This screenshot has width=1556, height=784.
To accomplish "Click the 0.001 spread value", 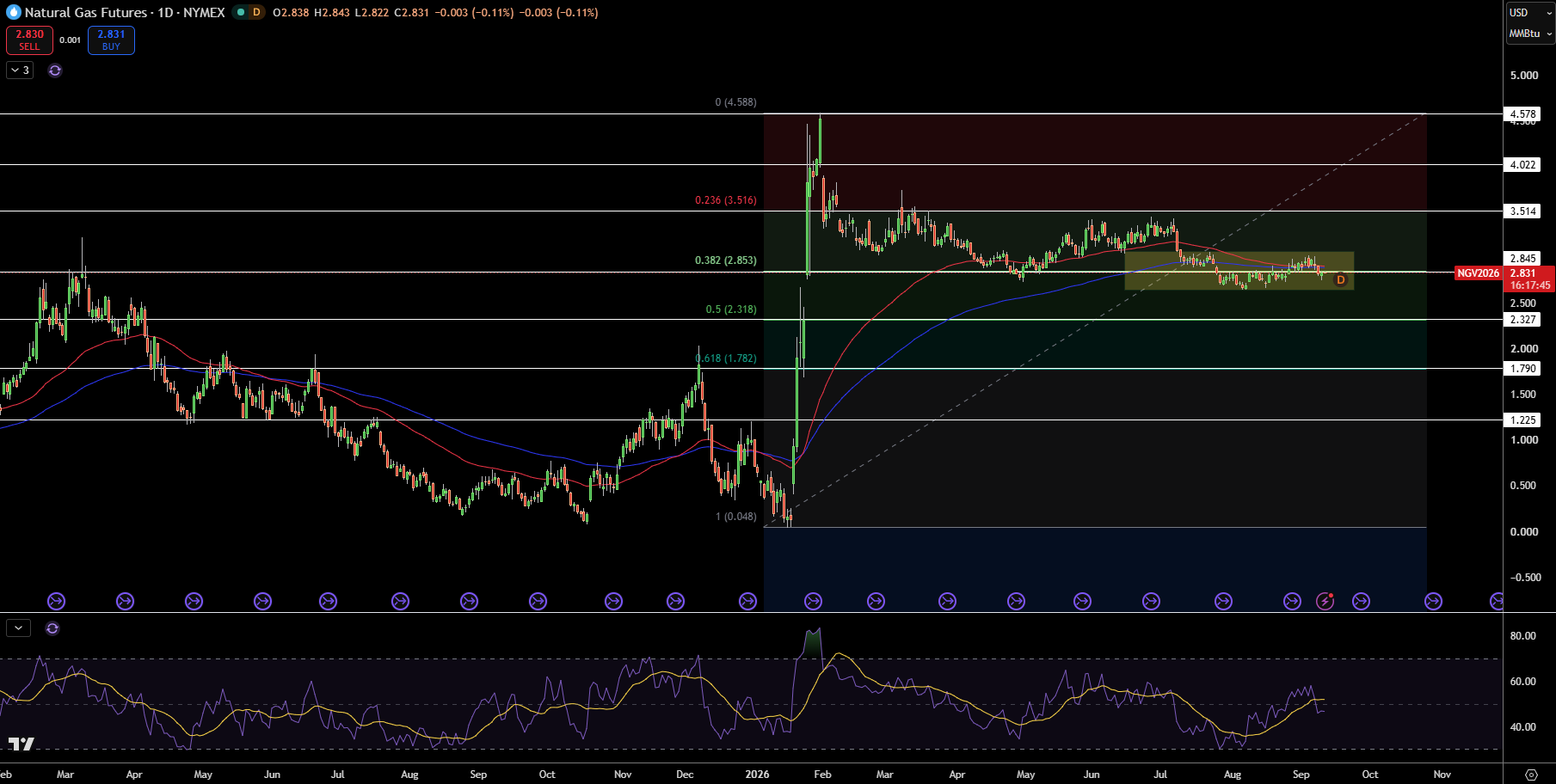I will coord(71,40).
